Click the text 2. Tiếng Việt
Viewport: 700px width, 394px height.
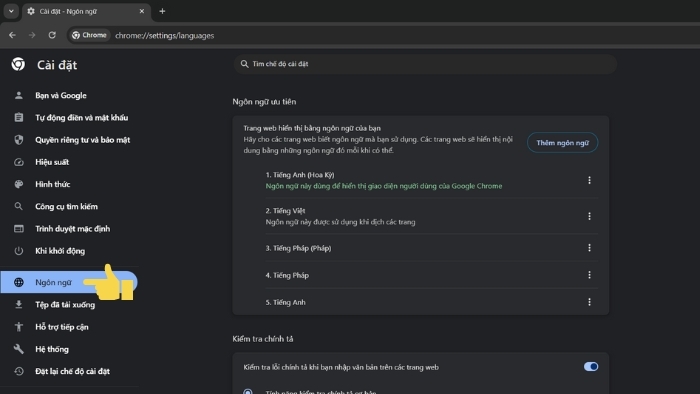285,211
